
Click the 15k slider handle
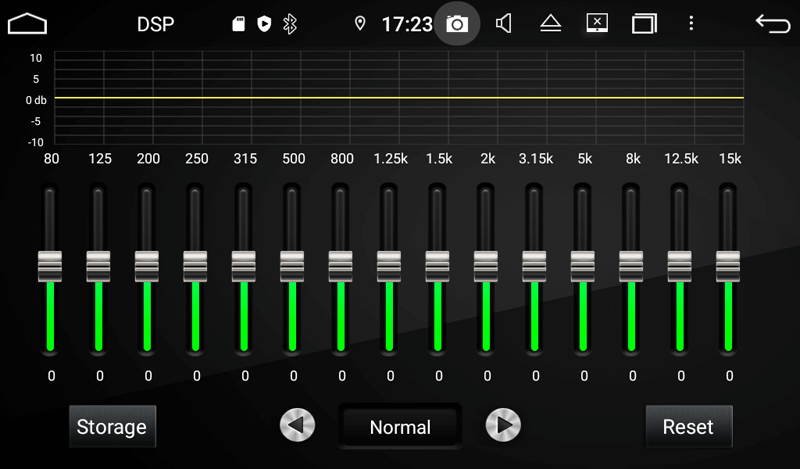[728, 266]
